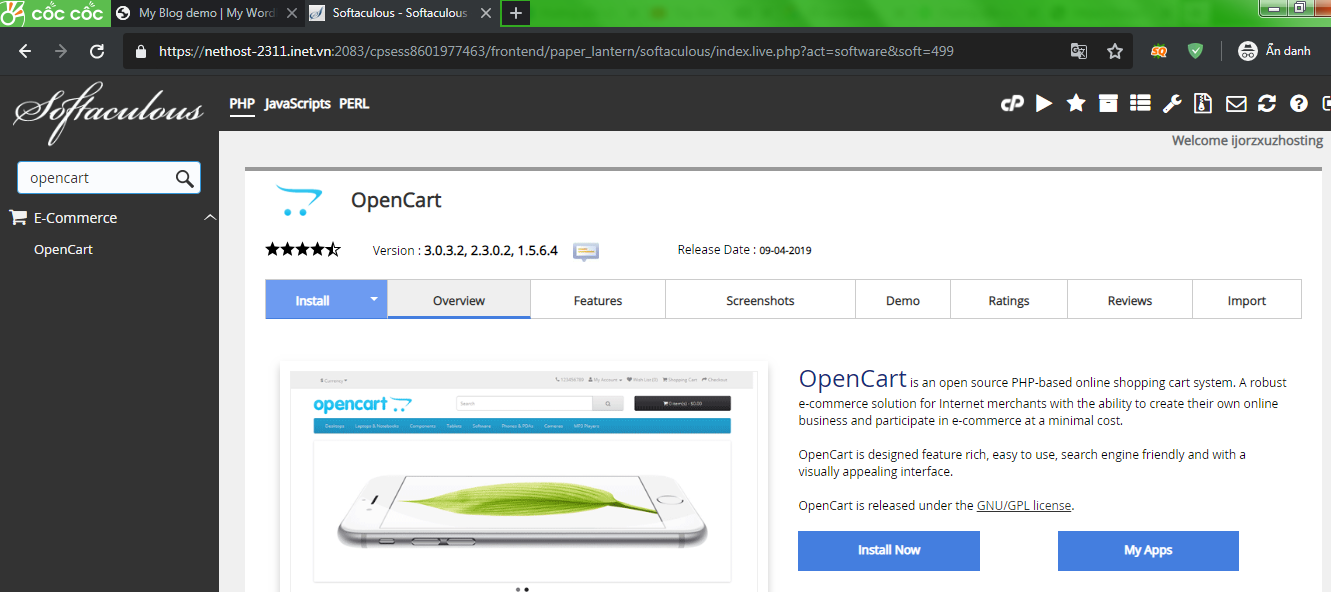Open the translate page icon in address bar
The width and height of the screenshot is (1331, 592).
tap(1079, 51)
